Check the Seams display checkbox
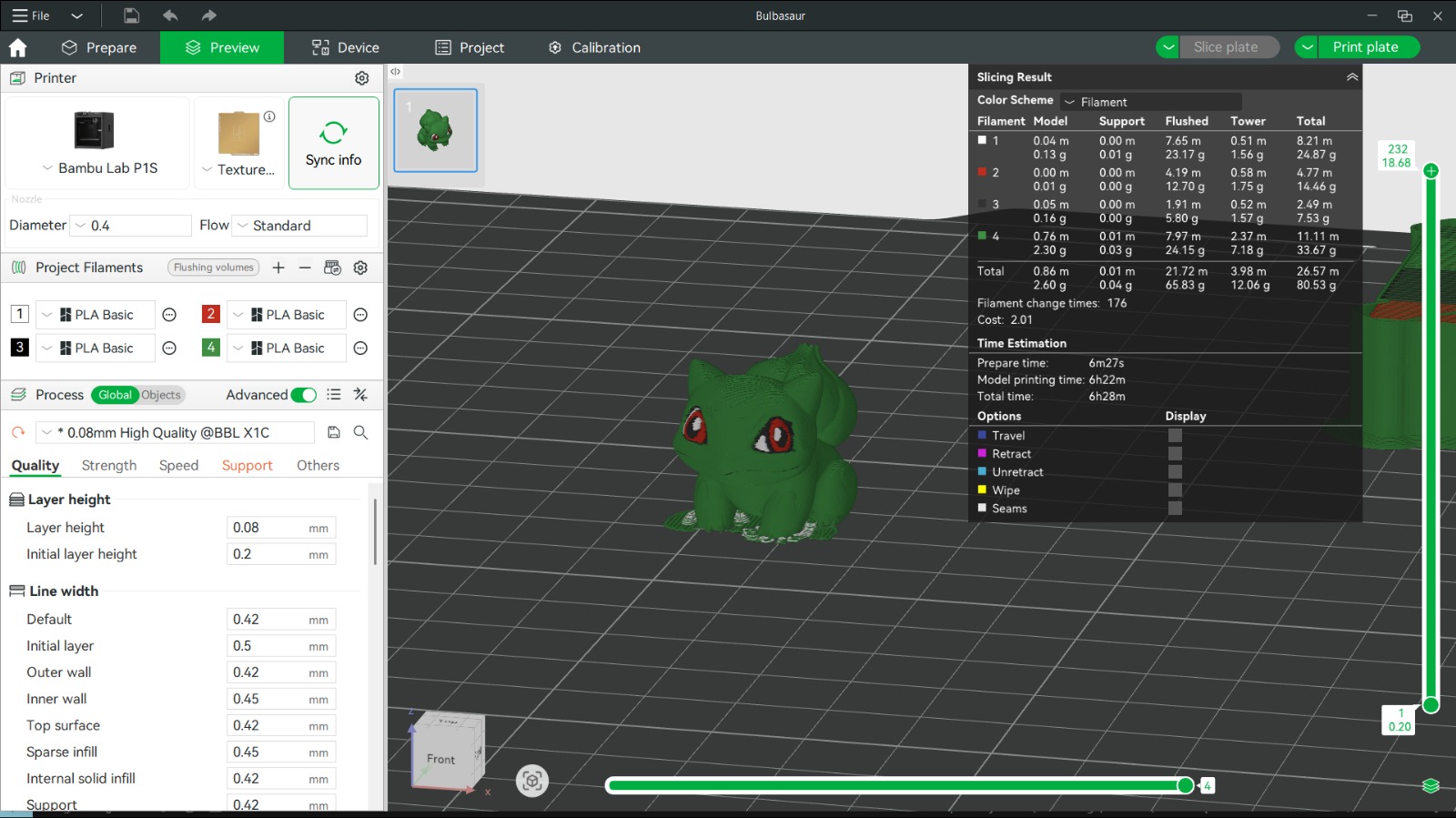The height and width of the screenshot is (818, 1456). tap(1175, 509)
